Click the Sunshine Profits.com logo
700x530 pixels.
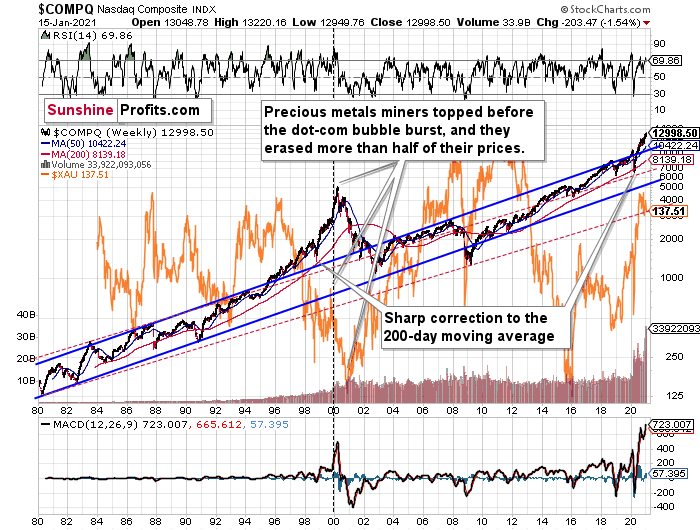[128, 110]
